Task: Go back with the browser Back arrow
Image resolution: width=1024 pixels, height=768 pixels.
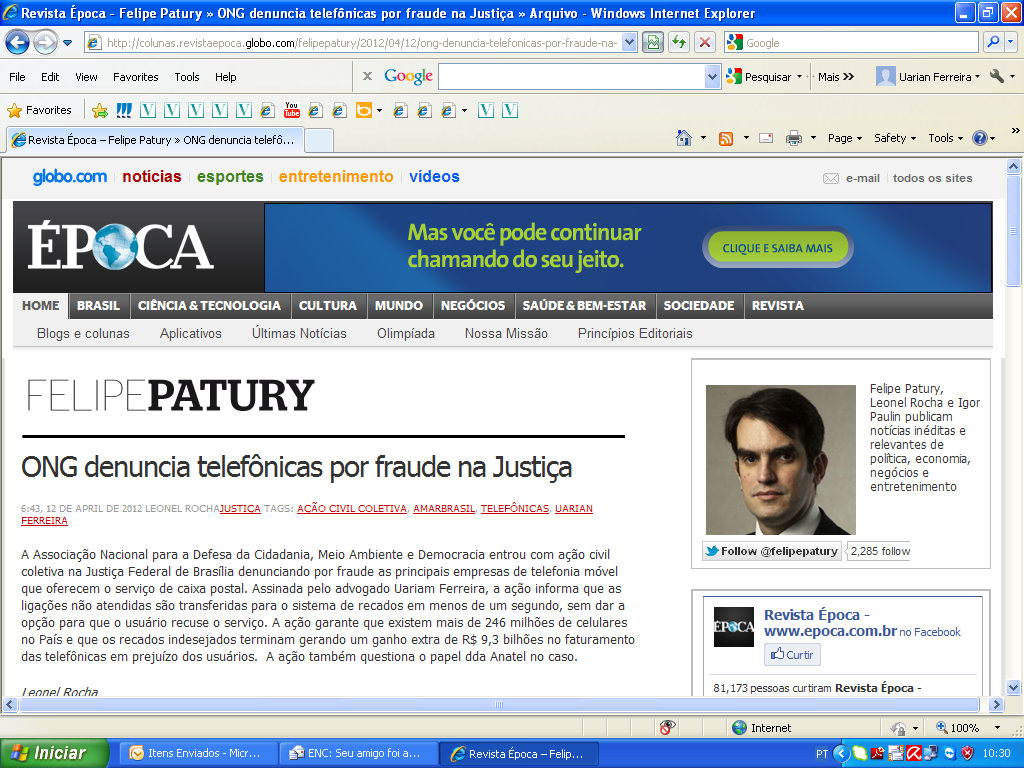Action: click(x=18, y=43)
